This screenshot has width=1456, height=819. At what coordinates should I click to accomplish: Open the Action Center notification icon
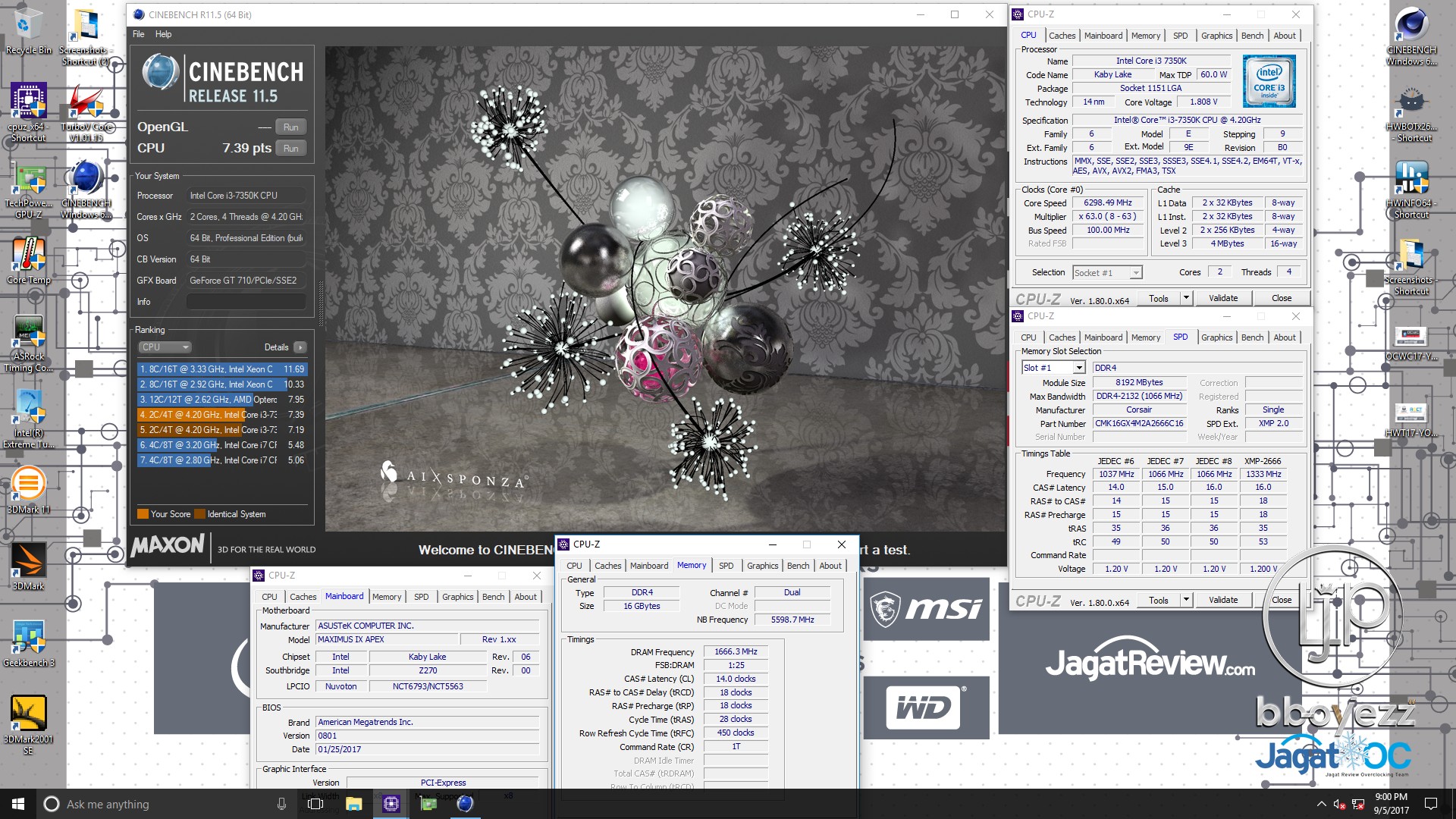click(x=1431, y=804)
